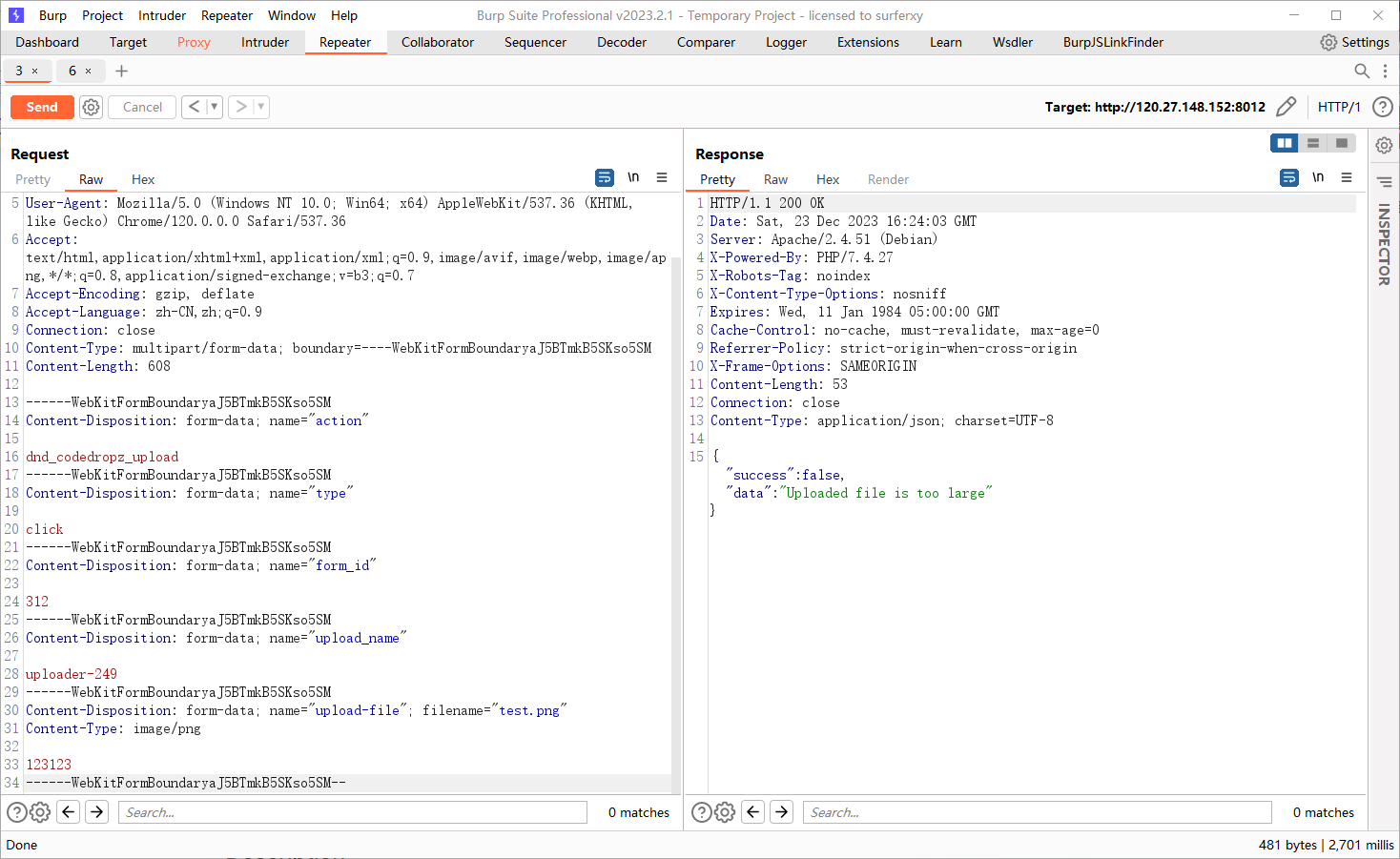Add a new Repeater tab
This screenshot has height=859, width=1400.
121,71
